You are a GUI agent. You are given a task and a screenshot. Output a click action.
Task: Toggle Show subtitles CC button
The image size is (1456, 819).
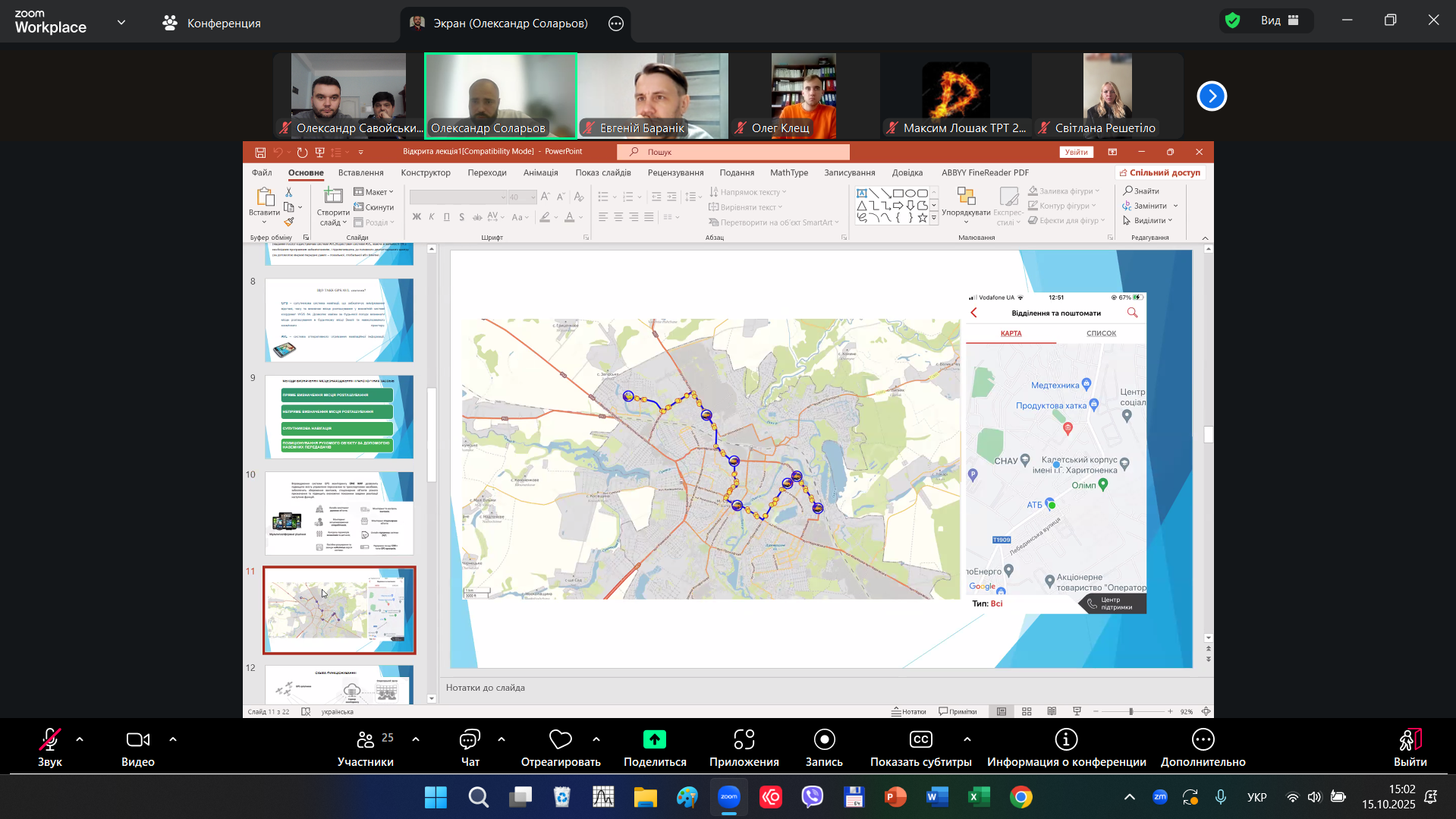(x=920, y=740)
